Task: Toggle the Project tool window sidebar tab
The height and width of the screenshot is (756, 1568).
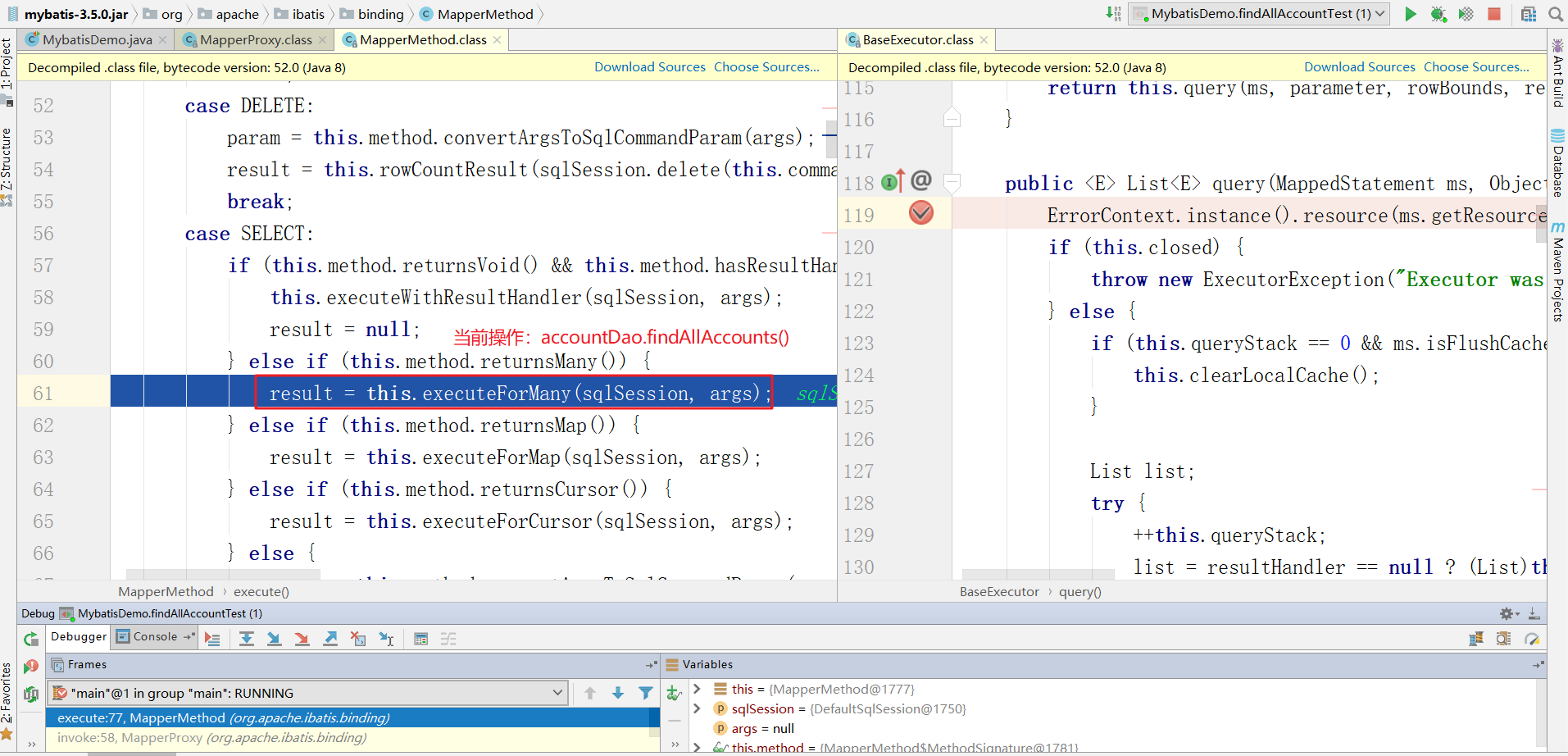Action: pyautogui.click(x=7, y=71)
